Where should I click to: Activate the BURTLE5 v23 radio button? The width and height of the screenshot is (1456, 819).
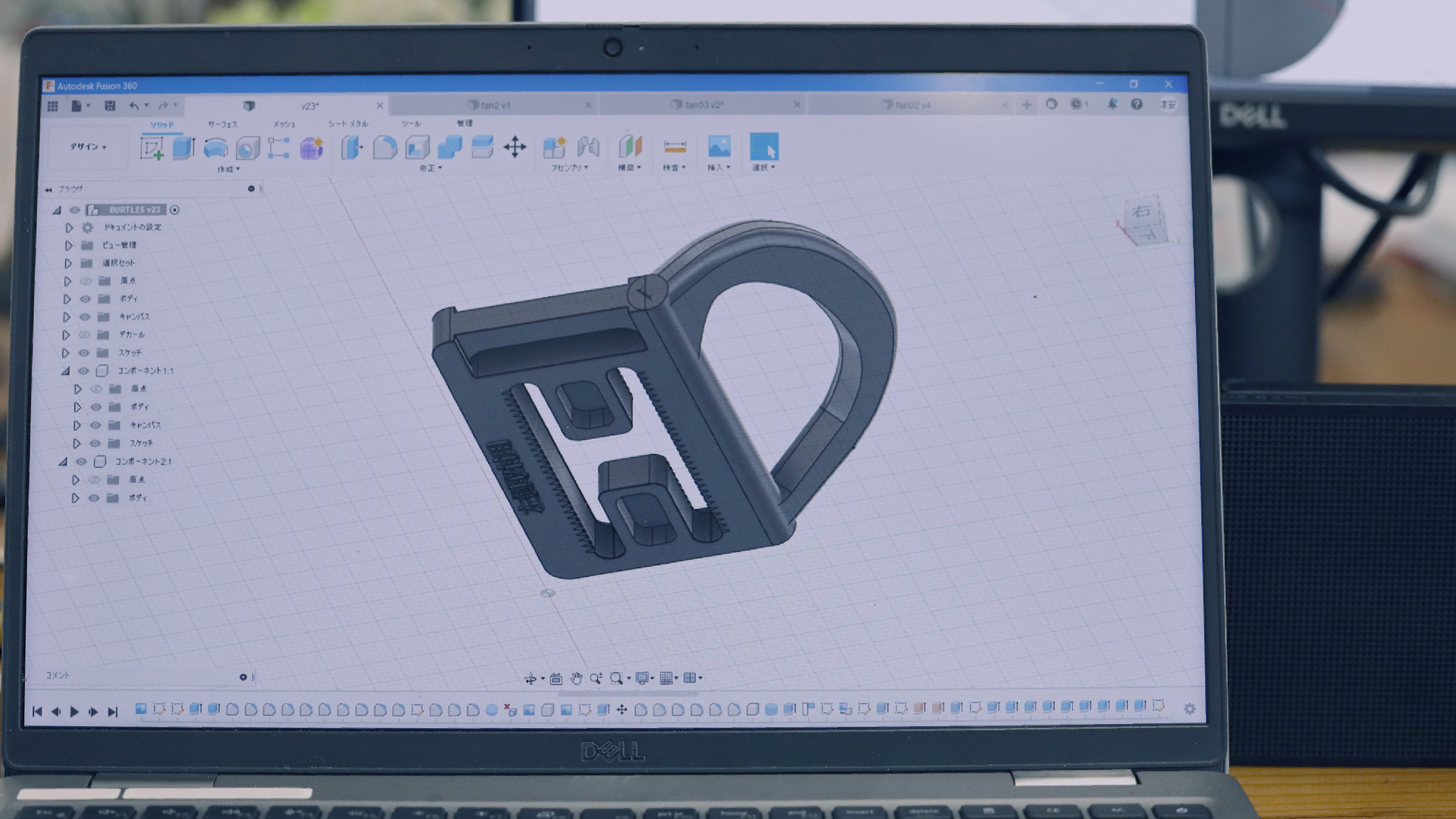click(174, 210)
